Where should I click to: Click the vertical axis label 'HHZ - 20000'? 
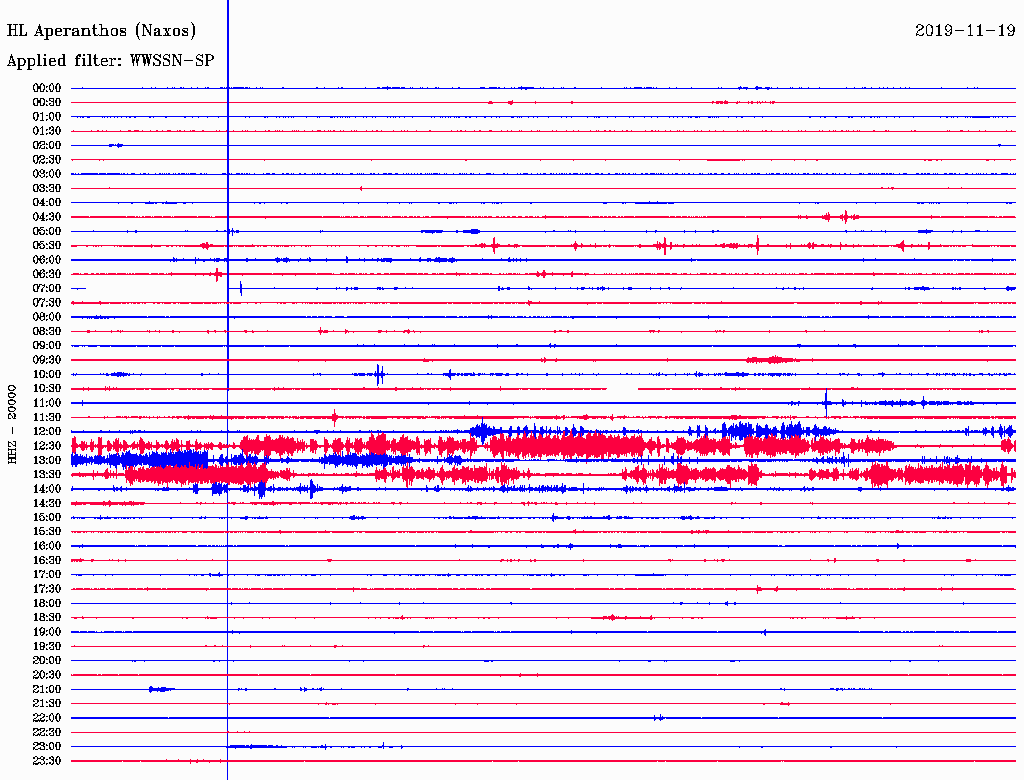(12, 424)
